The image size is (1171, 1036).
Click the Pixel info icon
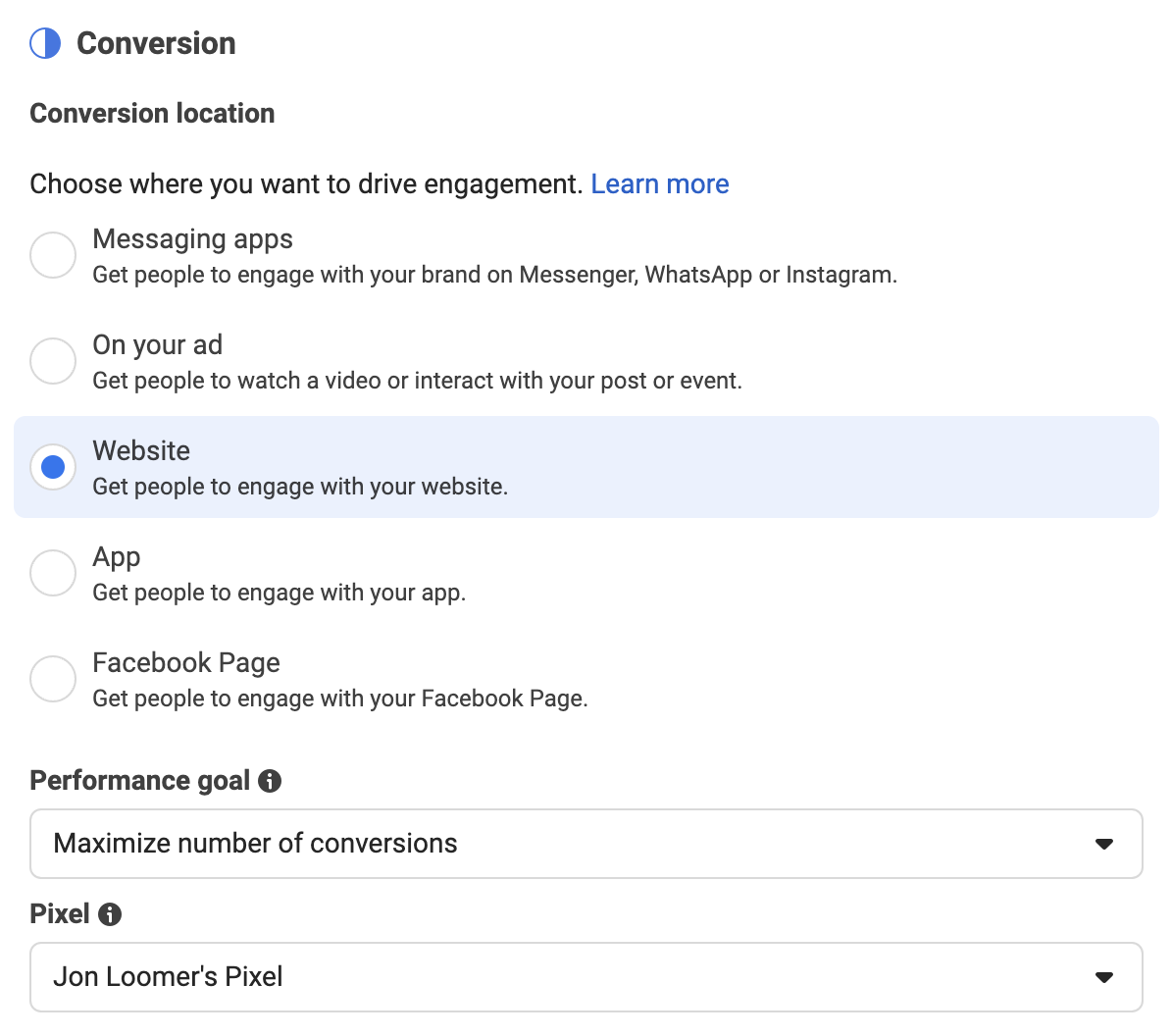[110, 914]
